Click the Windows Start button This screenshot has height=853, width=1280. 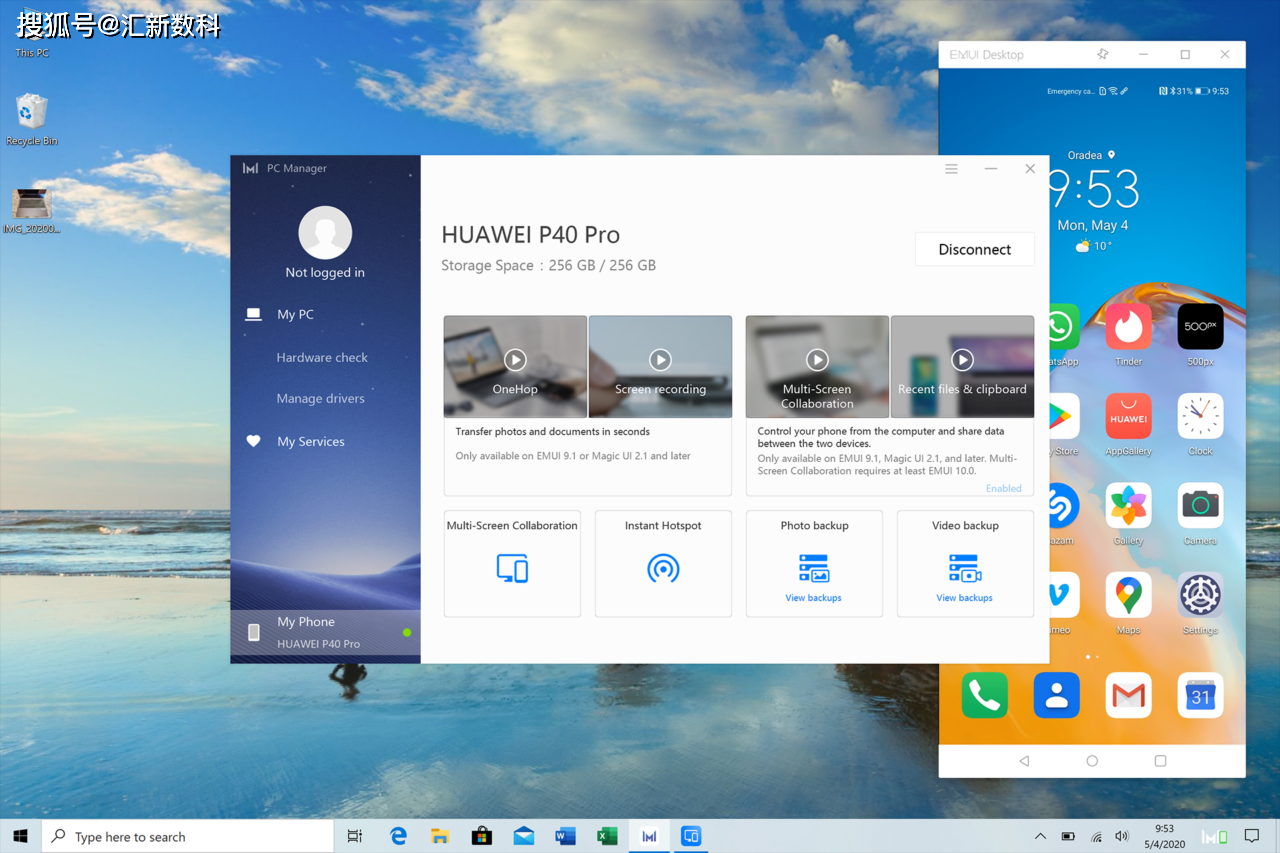(20, 836)
